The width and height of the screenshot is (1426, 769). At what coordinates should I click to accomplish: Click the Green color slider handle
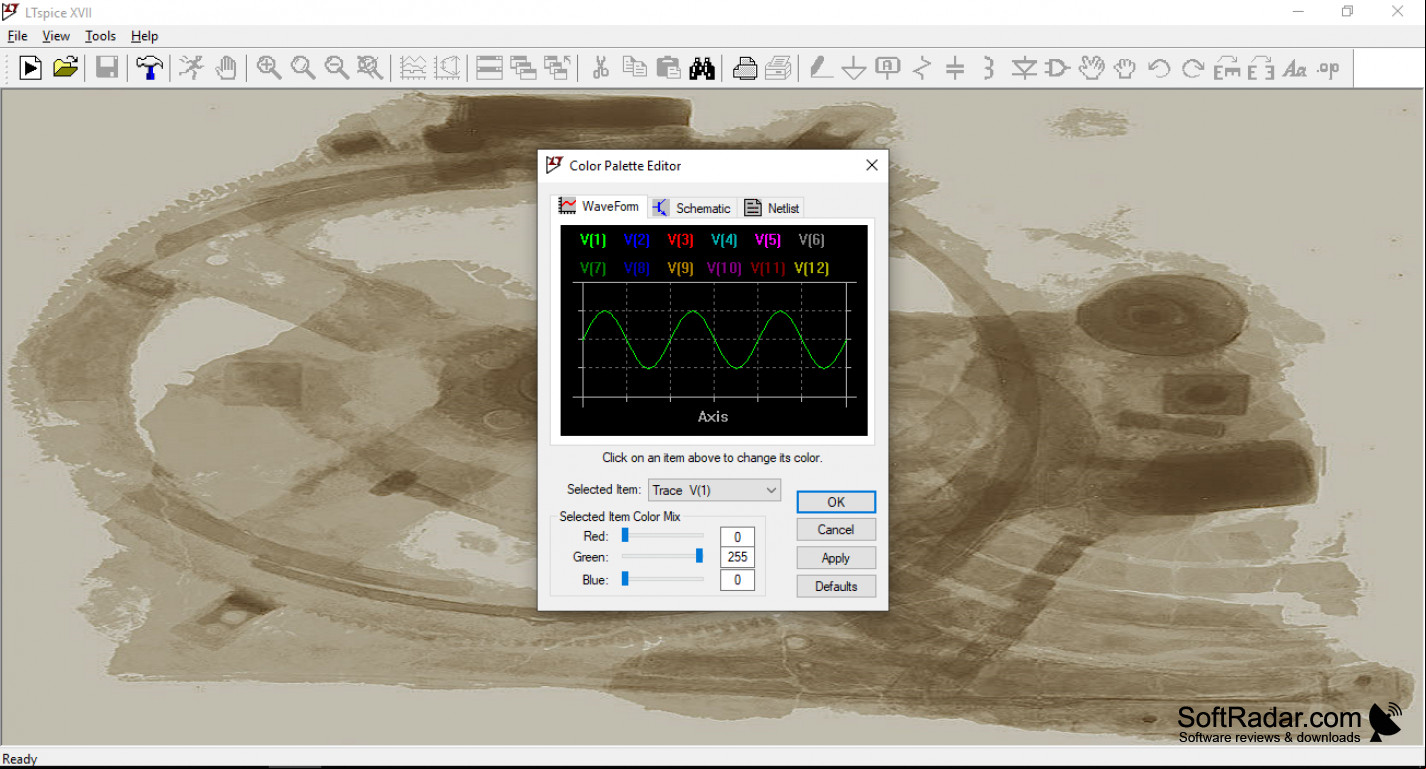[x=699, y=556]
